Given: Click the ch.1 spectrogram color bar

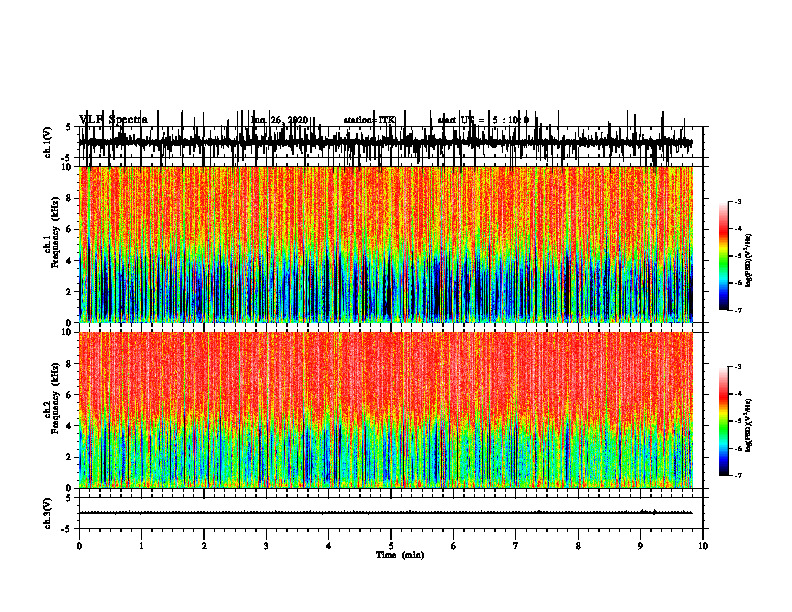Looking at the screenshot, I should [x=724, y=255].
